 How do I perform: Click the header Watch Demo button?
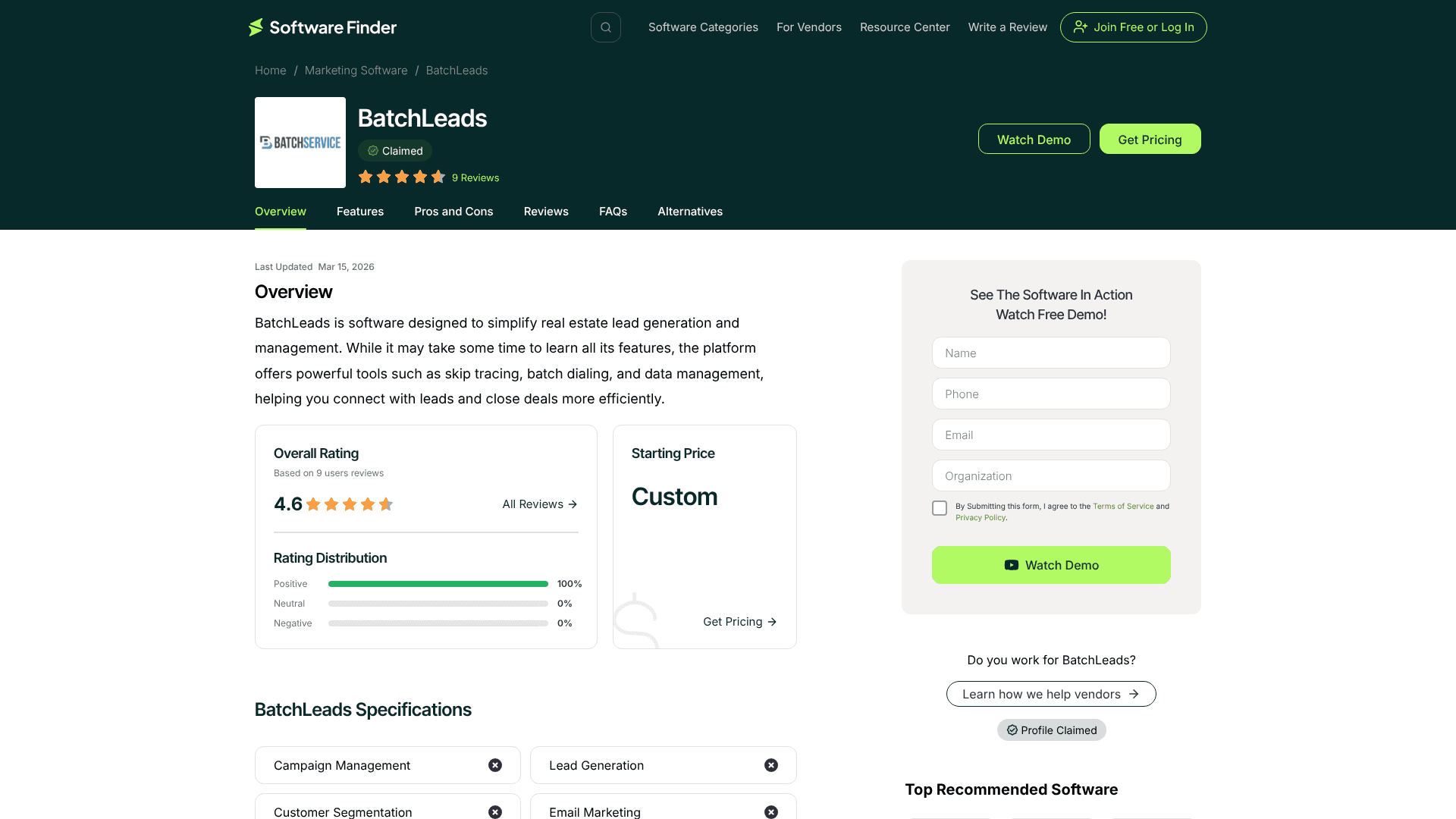pos(1034,139)
